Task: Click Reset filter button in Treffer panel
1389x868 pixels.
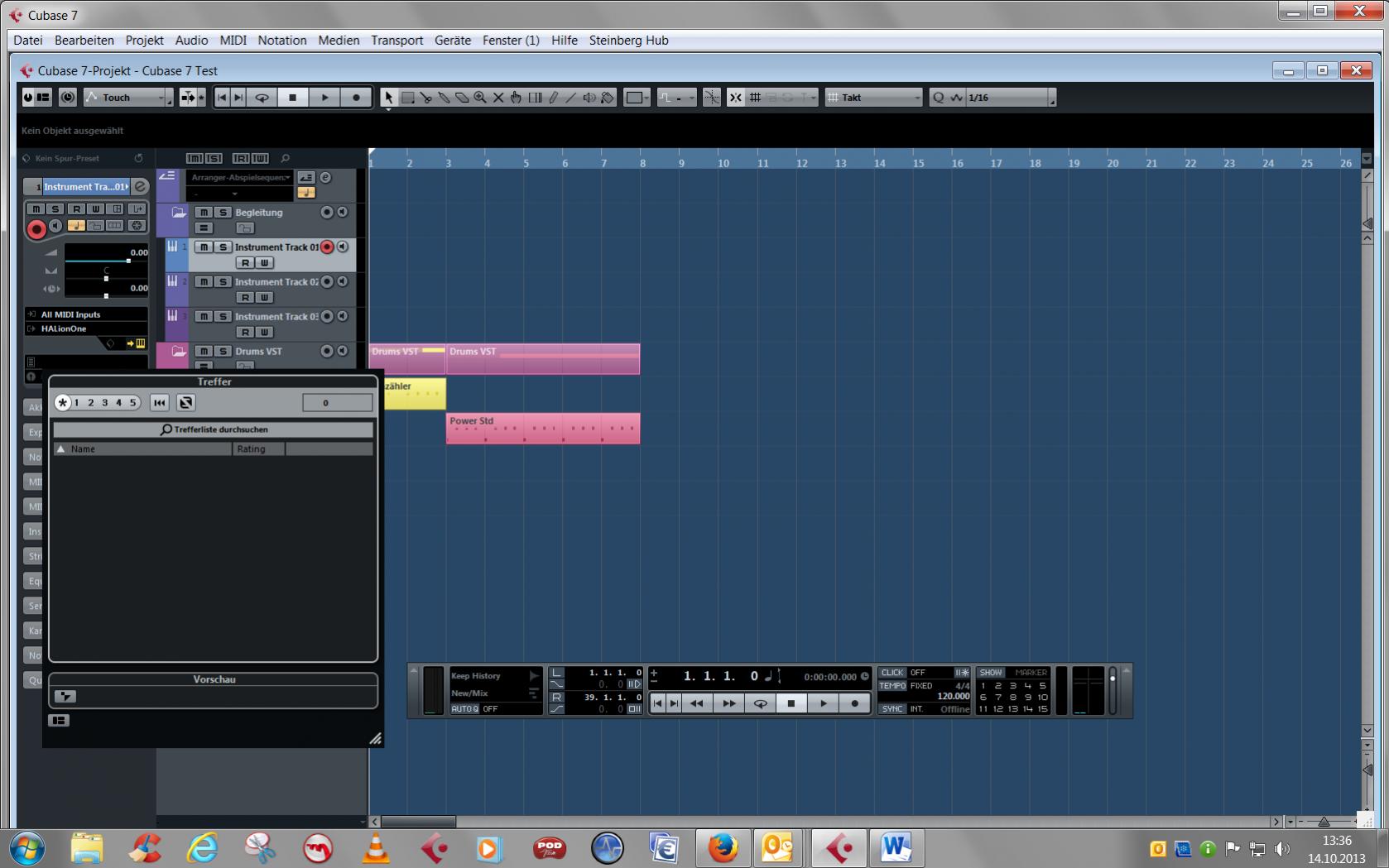Action: (160, 403)
